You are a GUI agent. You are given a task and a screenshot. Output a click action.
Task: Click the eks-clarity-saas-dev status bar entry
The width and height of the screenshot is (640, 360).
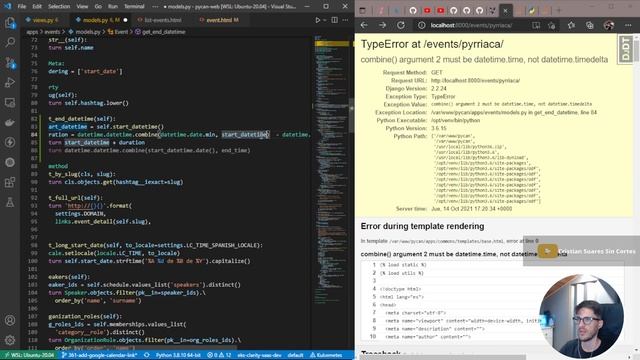[259, 356]
